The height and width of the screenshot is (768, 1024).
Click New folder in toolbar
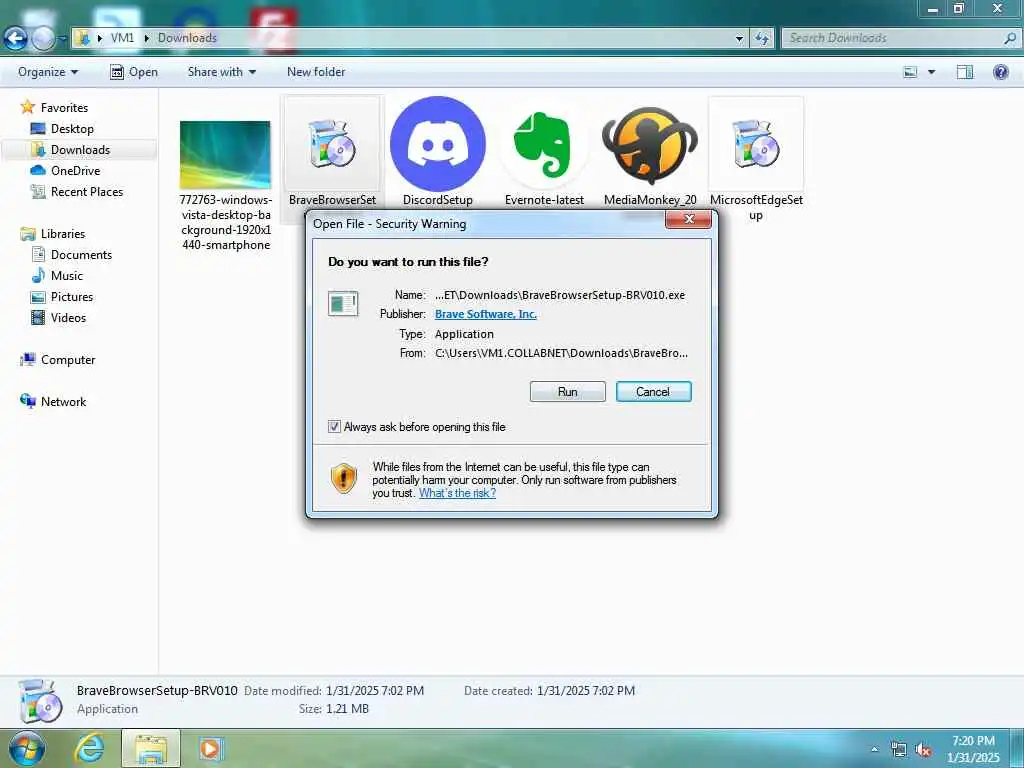click(x=316, y=72)
